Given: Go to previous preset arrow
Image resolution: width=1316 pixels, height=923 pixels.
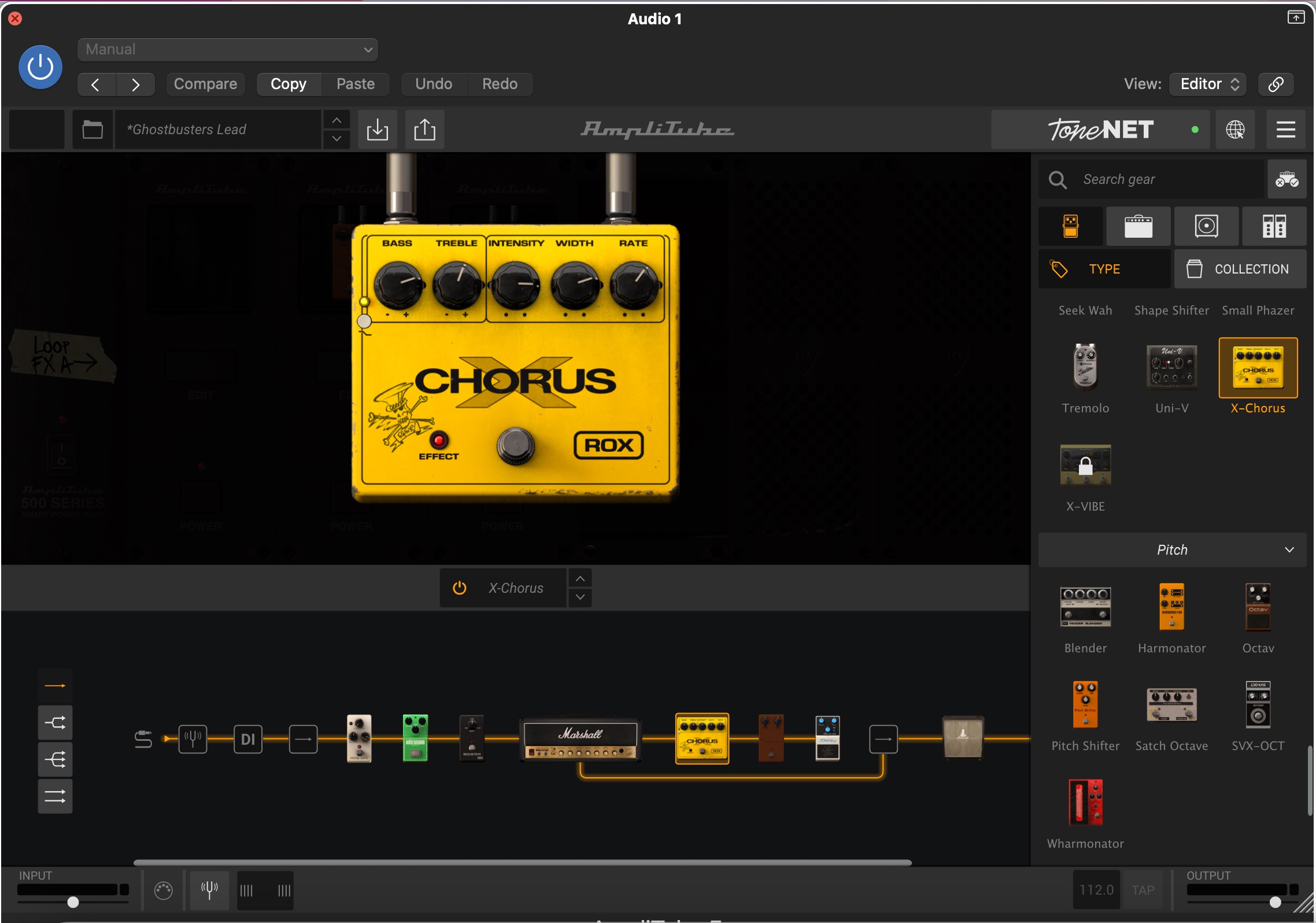Looking at the screenshot, I should [96, 84].
